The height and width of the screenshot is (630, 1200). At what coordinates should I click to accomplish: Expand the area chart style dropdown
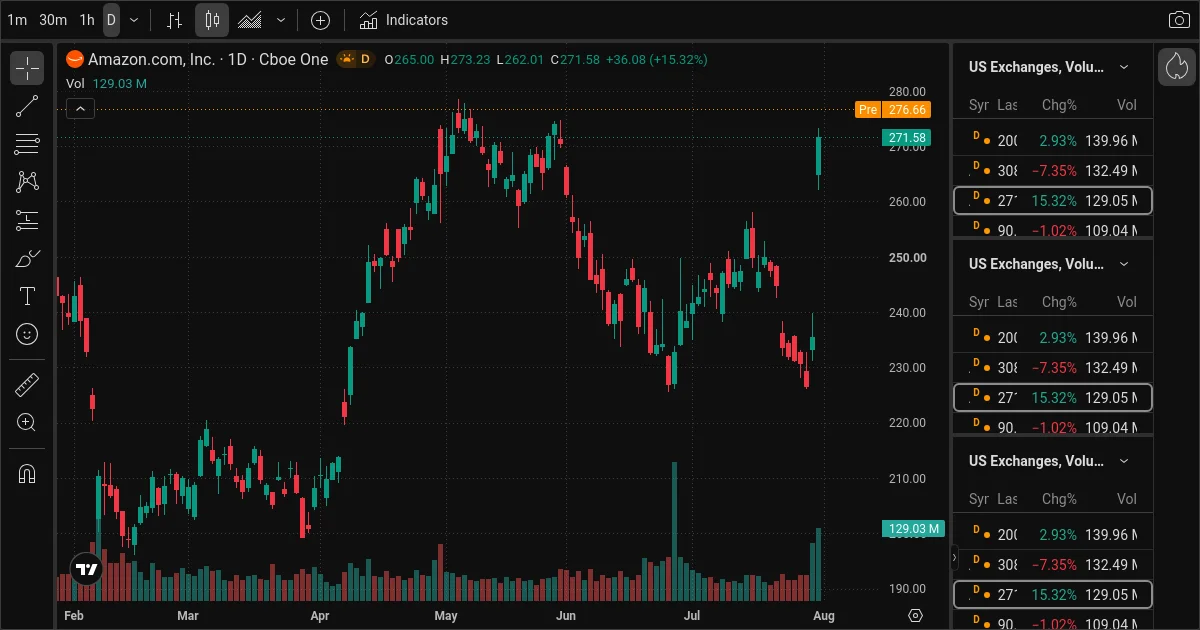[281, 20]
